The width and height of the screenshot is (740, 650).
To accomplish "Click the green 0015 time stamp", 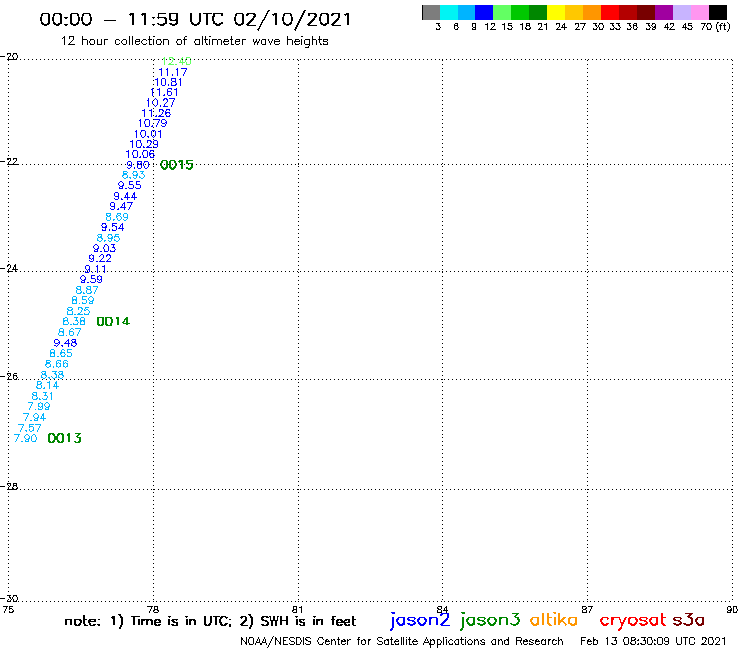I will point(177,165).
